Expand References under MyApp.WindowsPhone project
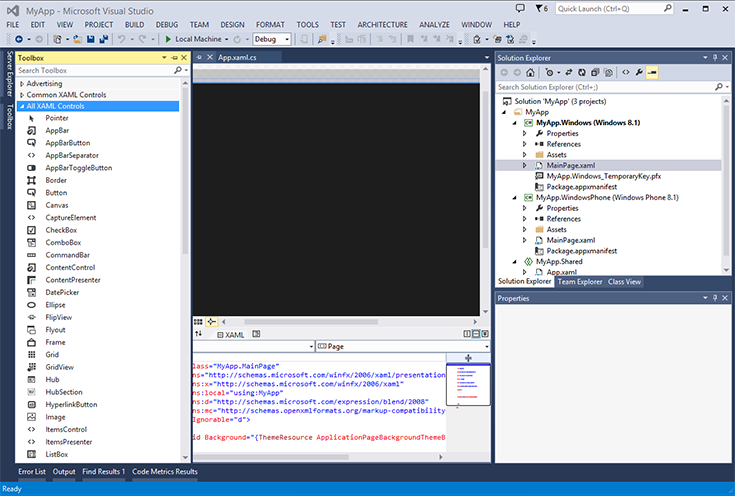The height and width of the screenshot is (496, 735). tap(525, 219)
